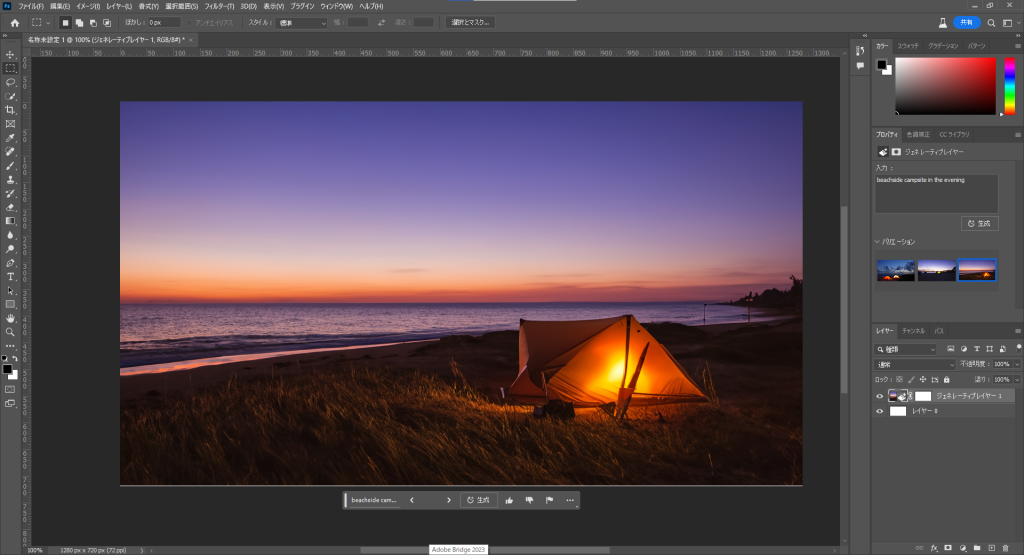Viewport: 1024px width, 555px height.
Task: Switch to the チャンネル tab
Action: point(913,330)
